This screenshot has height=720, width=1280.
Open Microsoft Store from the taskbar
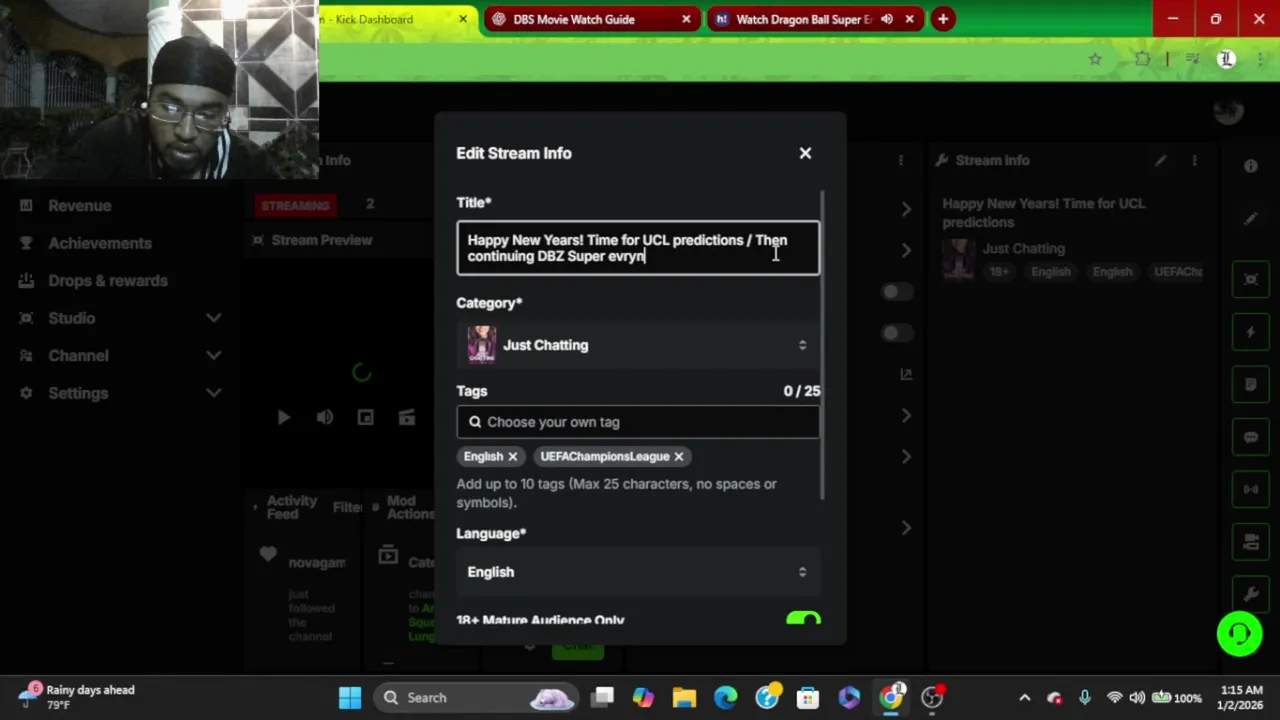pos(808,697)
